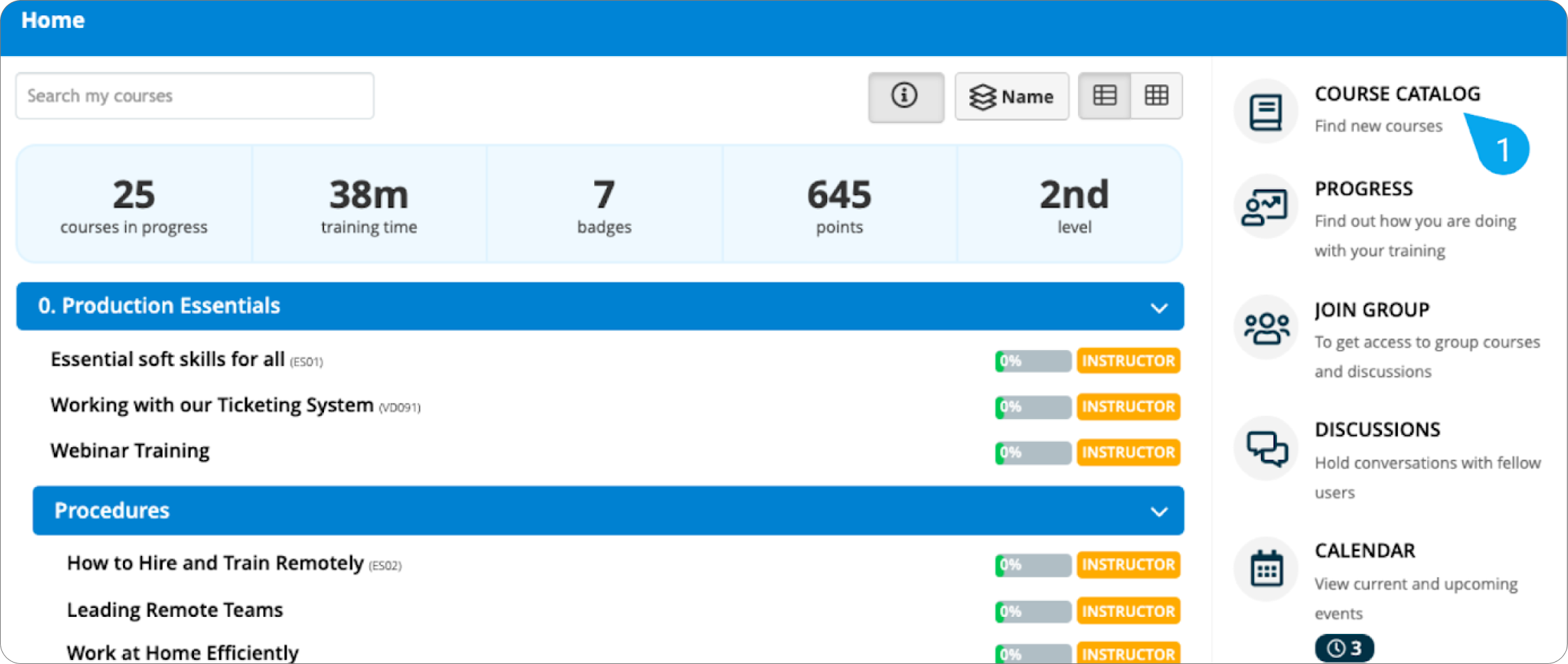Switch to grid view layout
This screenshot has height=664, width=1568.
(1157, 96)
